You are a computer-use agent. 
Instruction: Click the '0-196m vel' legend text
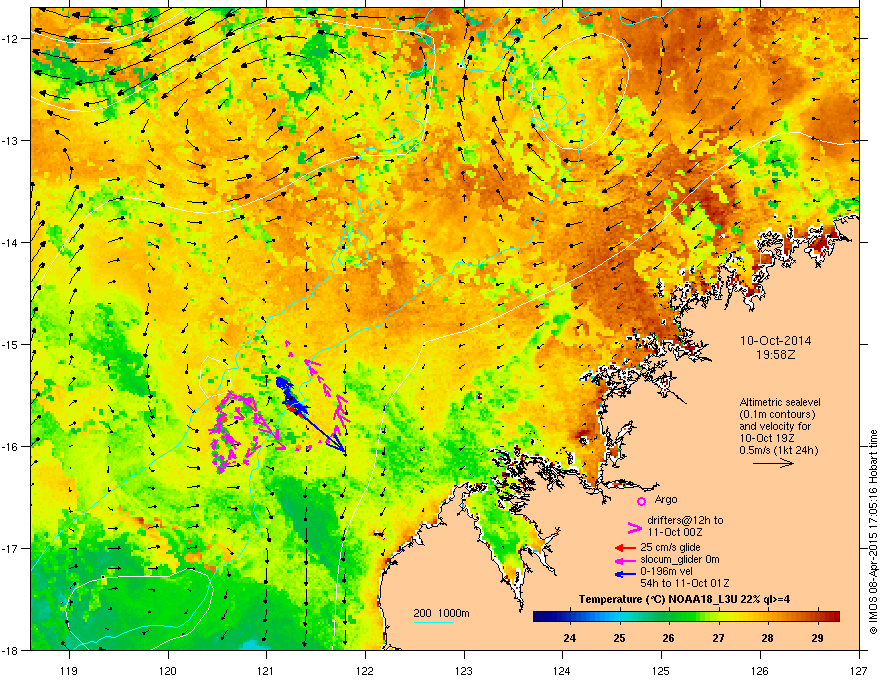pos(666,571)
